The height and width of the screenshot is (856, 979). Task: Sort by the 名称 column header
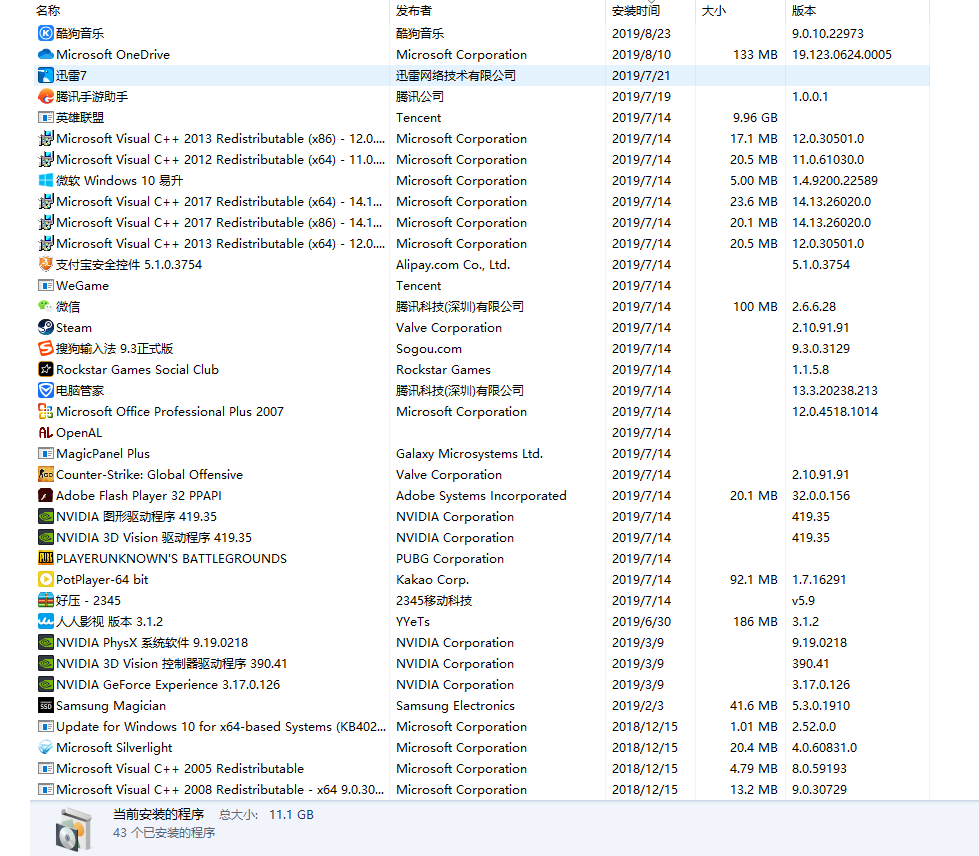pos(48,11)
